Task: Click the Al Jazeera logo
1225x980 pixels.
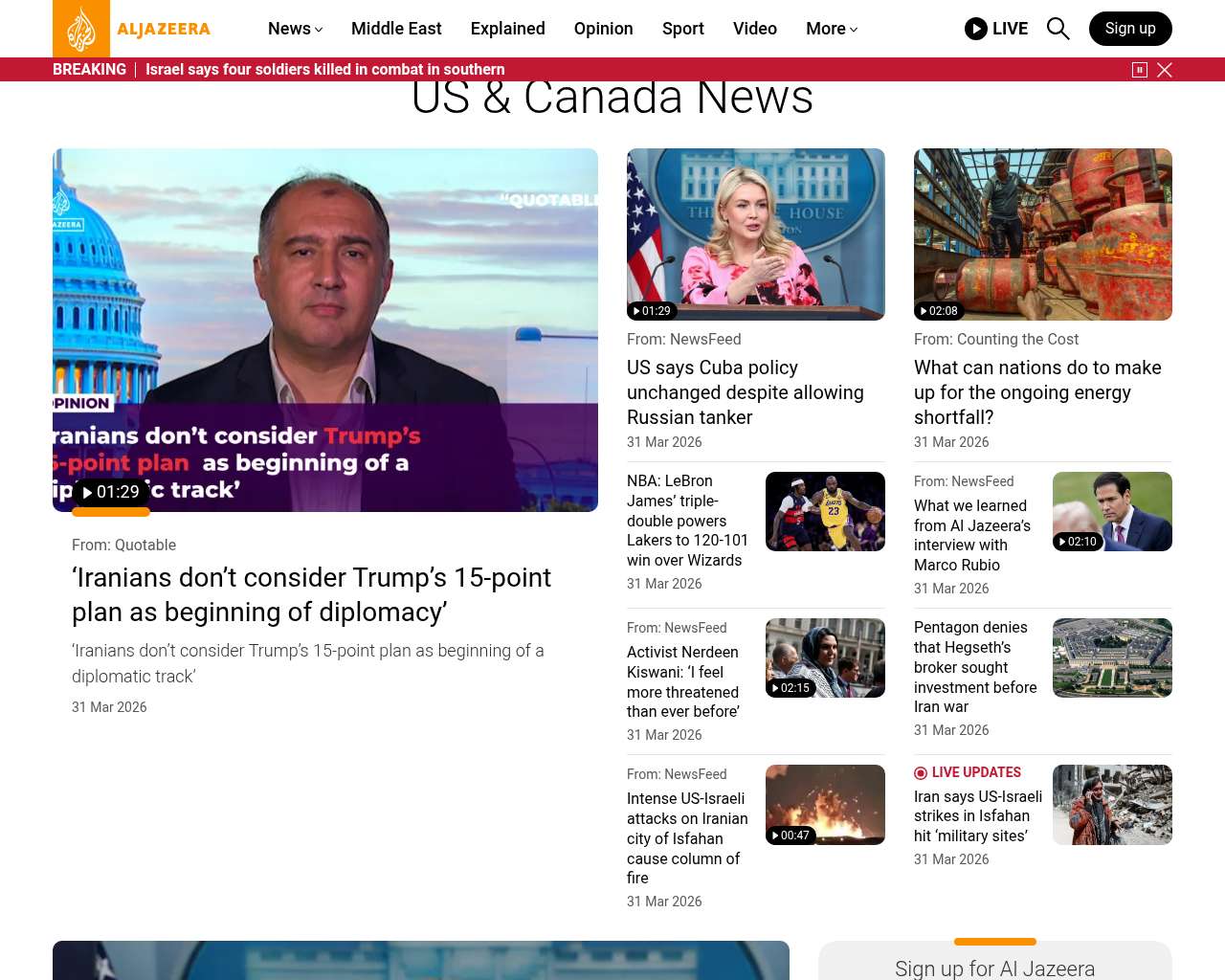Action: pyautogui.click(x=132, y=29)
